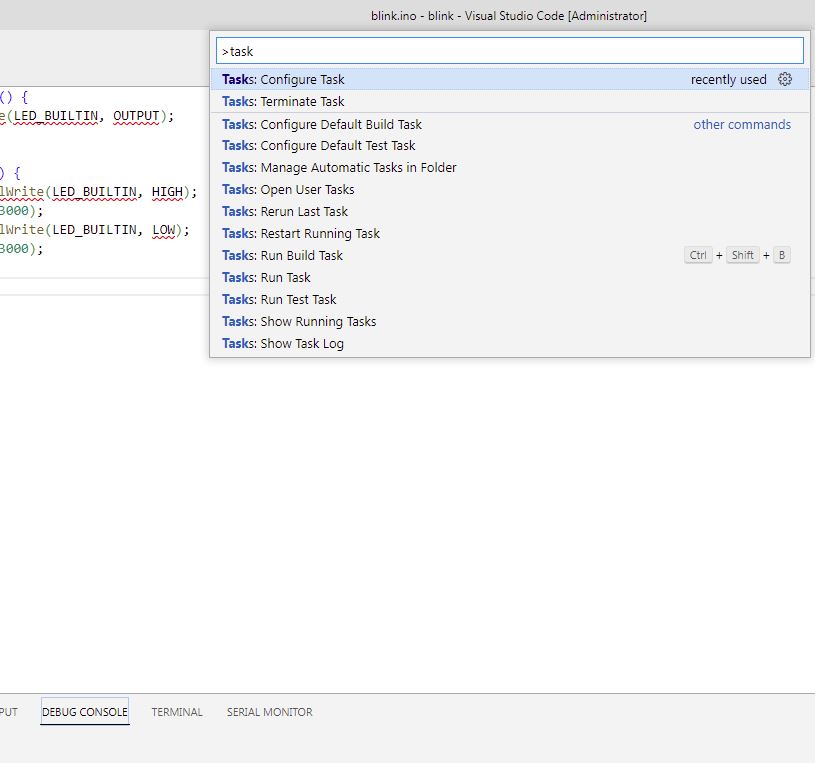
Task: Open Tasks: Show Task Log
Action: tap(283, 344)
